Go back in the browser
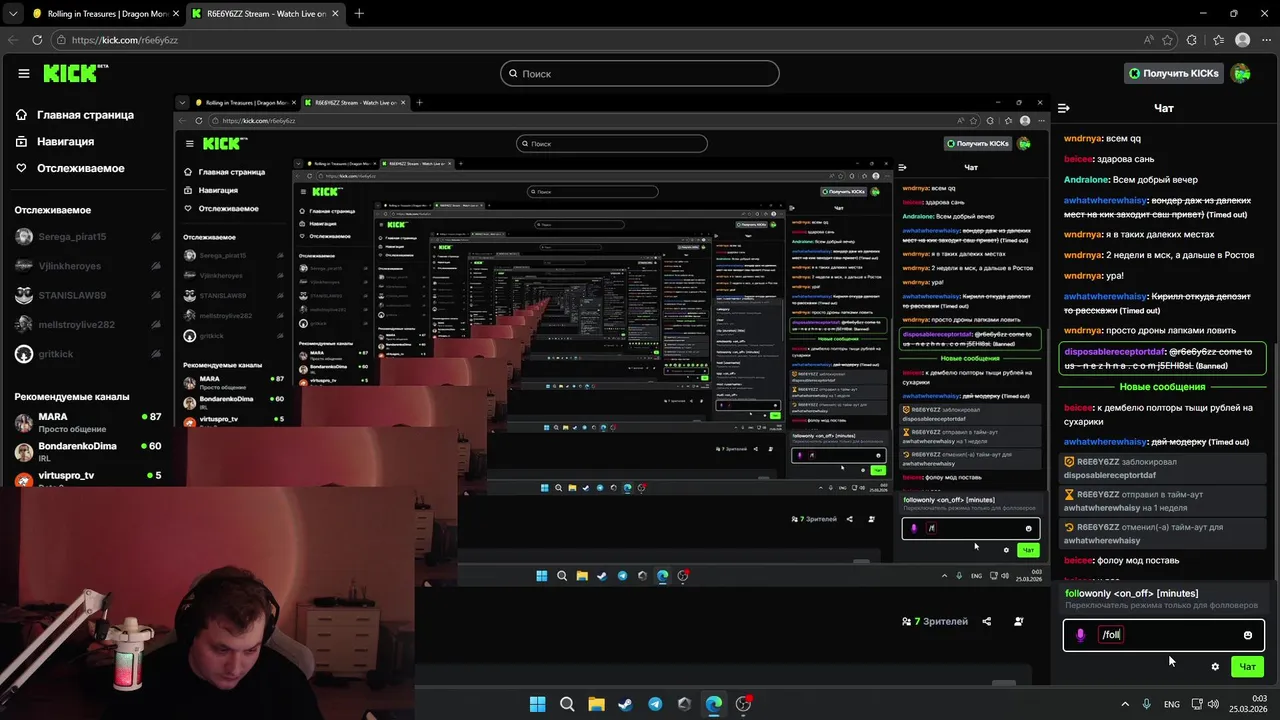The width and height of the screenshot is (1280, 720). point(13,40)
